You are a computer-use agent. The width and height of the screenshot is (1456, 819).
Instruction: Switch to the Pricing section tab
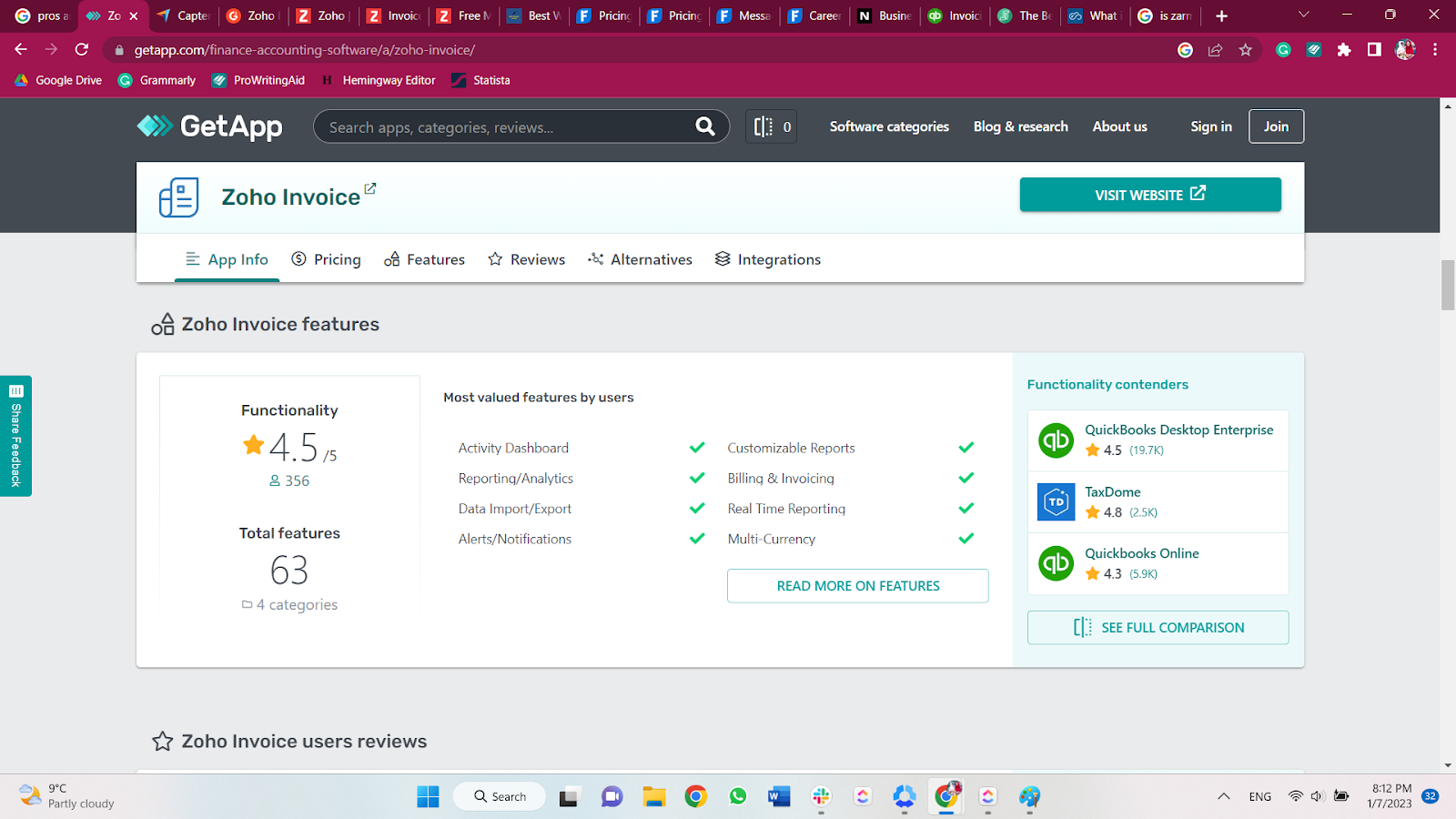[326, 259]
